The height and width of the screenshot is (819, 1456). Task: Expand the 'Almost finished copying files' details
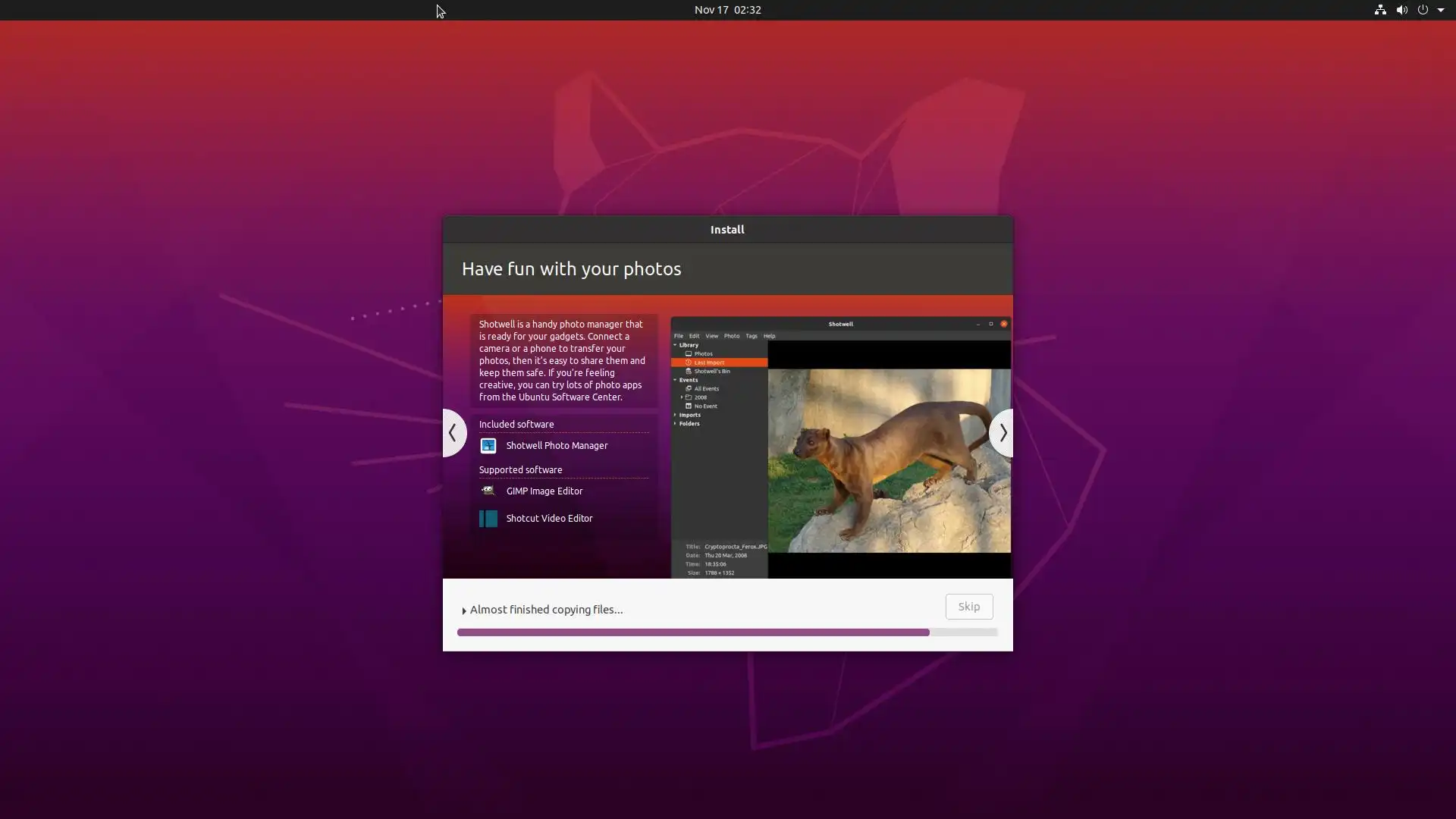pos(464,610)
